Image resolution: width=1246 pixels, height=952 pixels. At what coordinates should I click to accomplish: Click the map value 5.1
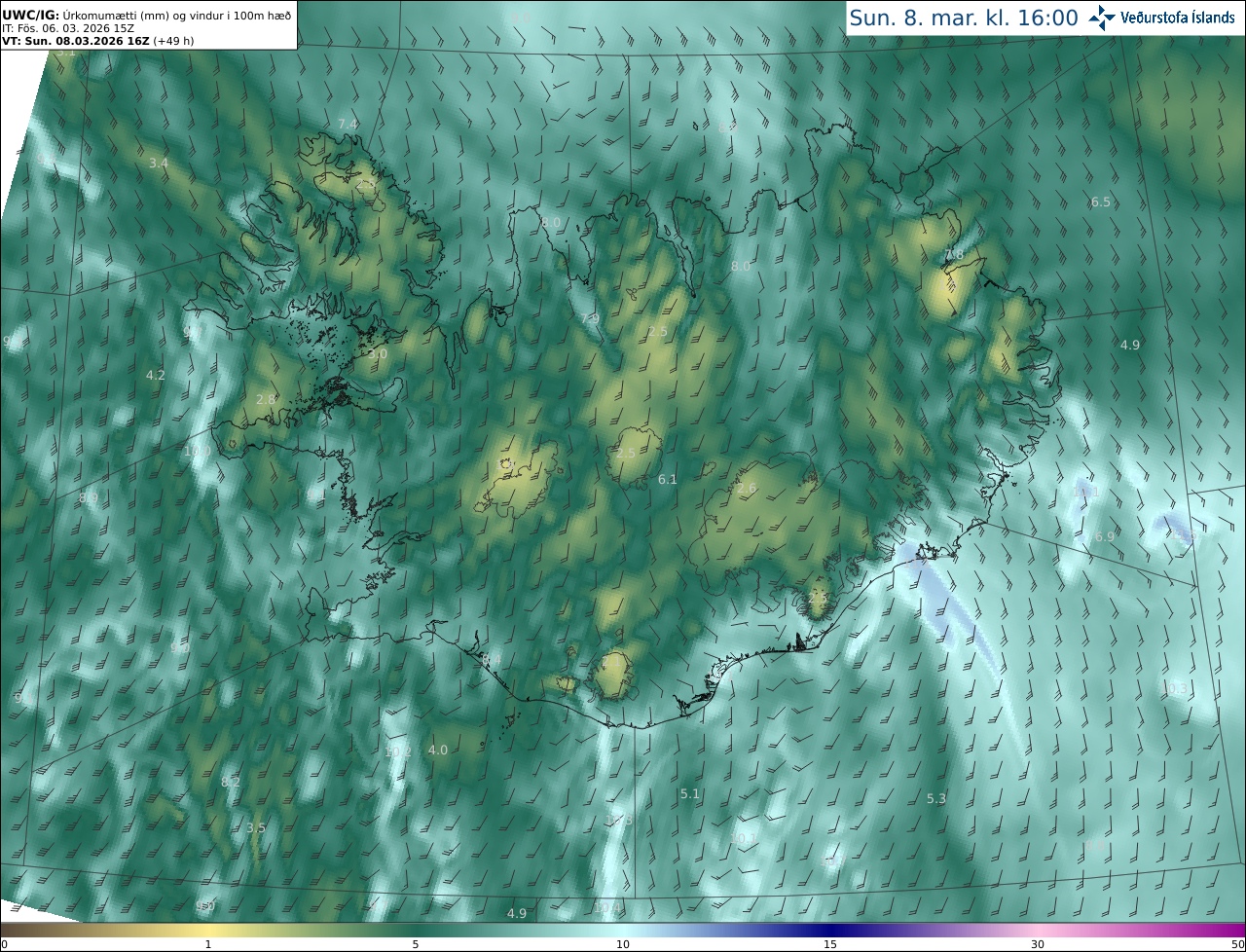click(690, 794)
